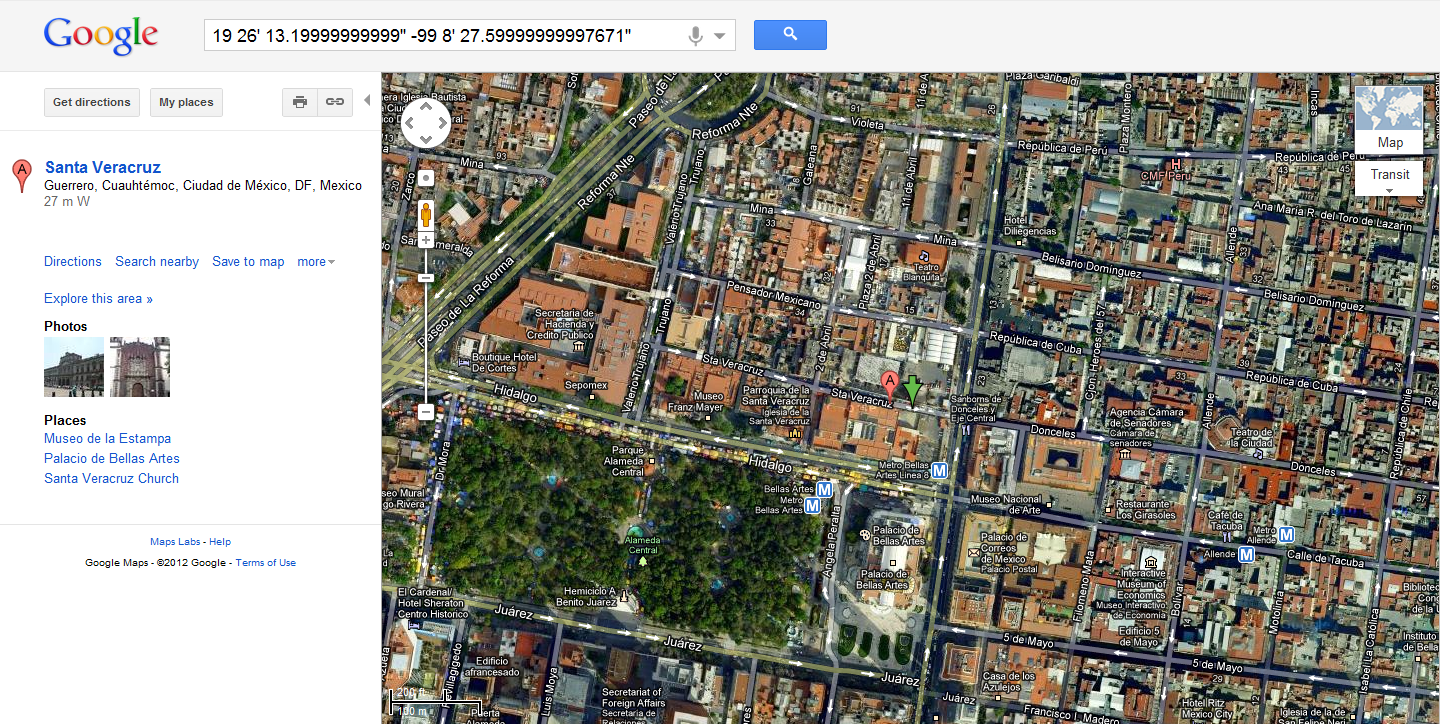1440x724 pixels.
Task: Open the Santa Veracruz Church link
Action: (112, 479)
